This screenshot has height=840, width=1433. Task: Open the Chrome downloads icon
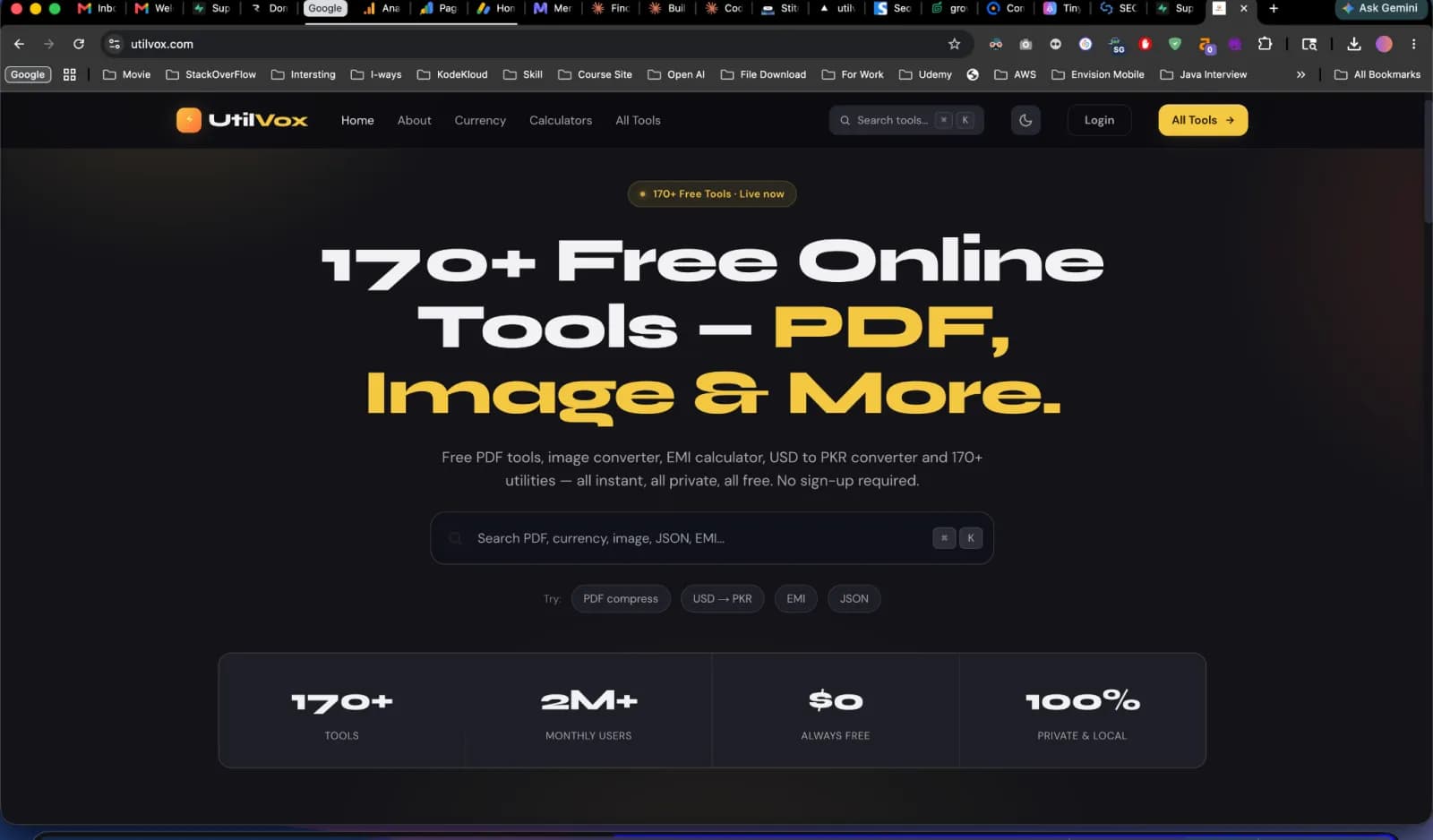[x=1354, y=44]
